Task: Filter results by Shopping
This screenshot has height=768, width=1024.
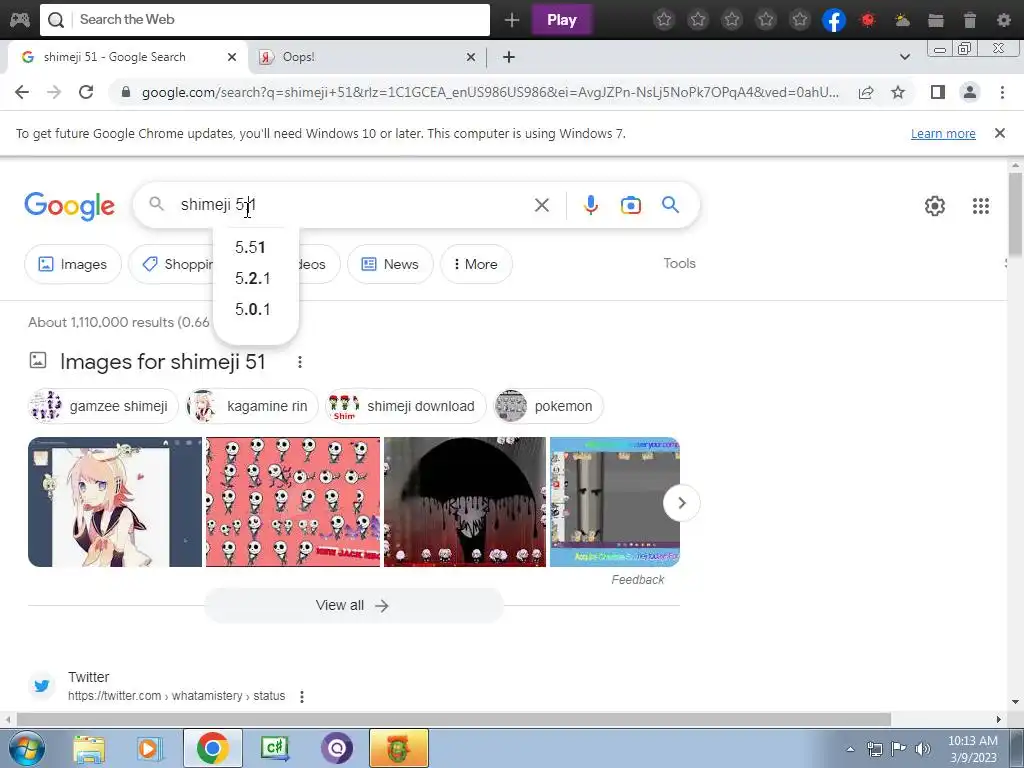Action: pyautogui.click(x=171, y=264)
